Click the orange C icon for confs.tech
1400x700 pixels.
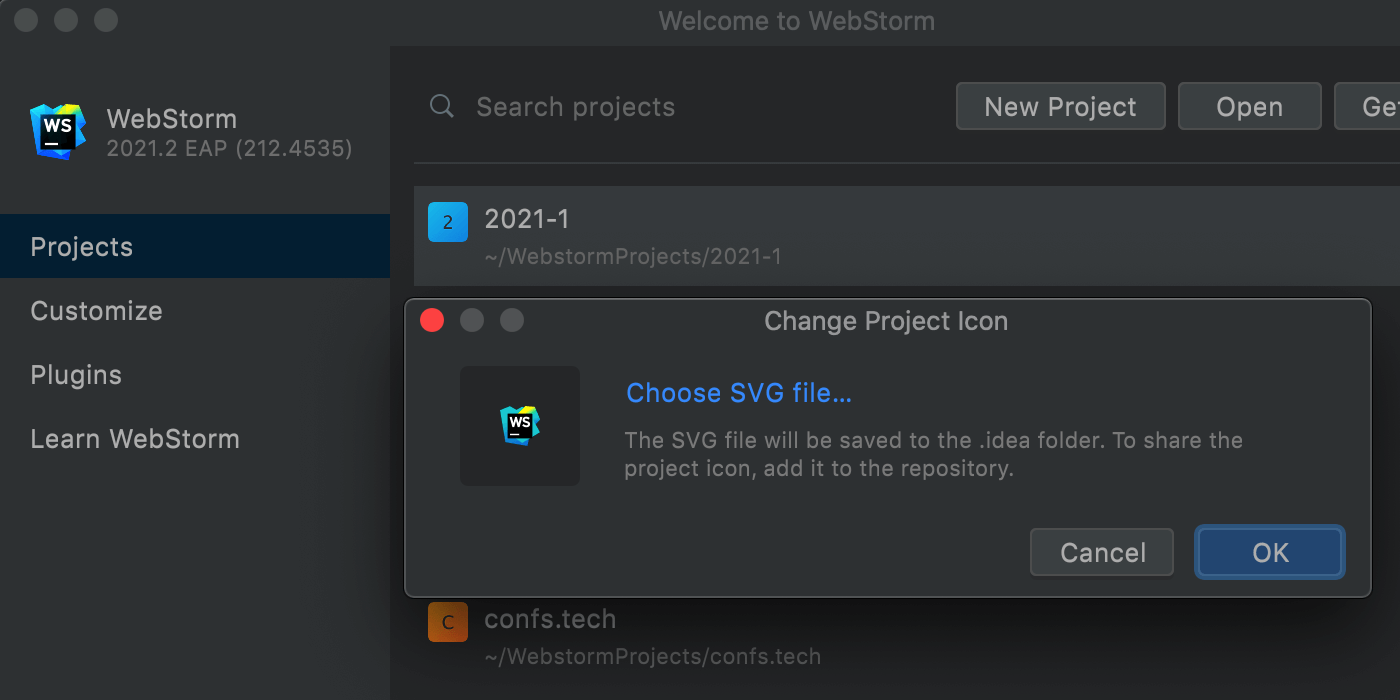click(448, 622)
